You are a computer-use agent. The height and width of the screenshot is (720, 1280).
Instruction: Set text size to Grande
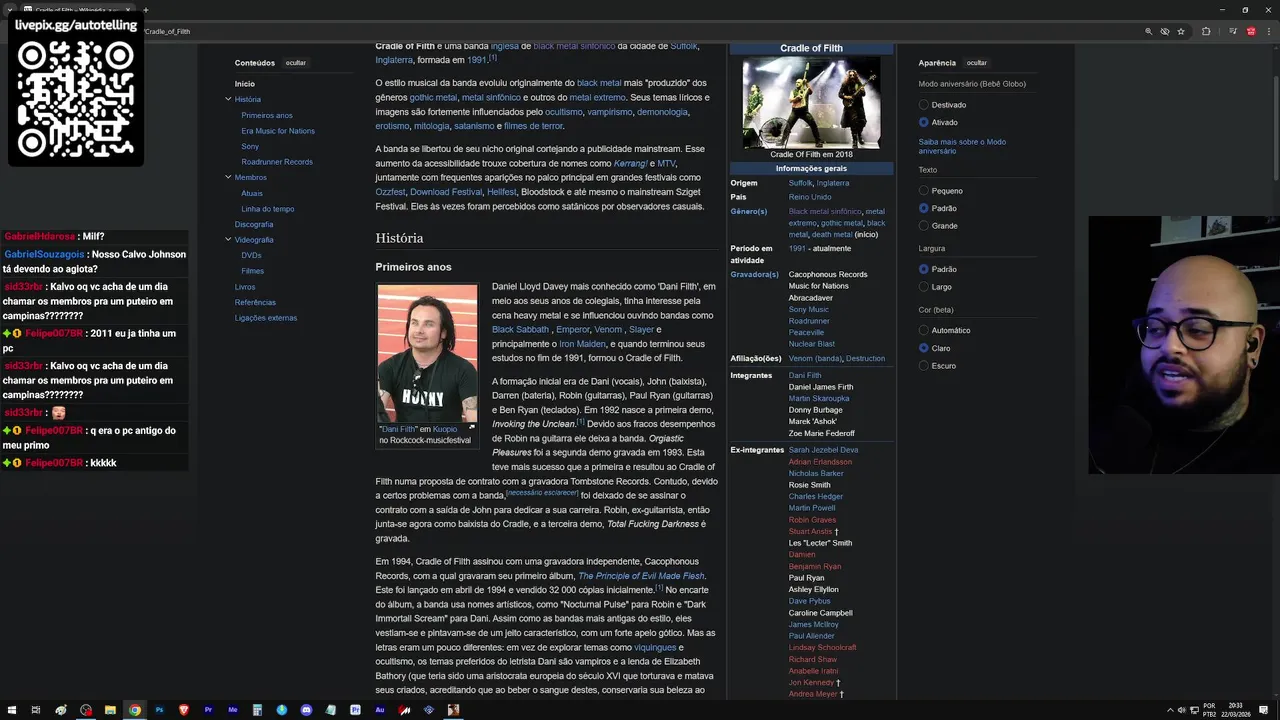click(924, 226)
